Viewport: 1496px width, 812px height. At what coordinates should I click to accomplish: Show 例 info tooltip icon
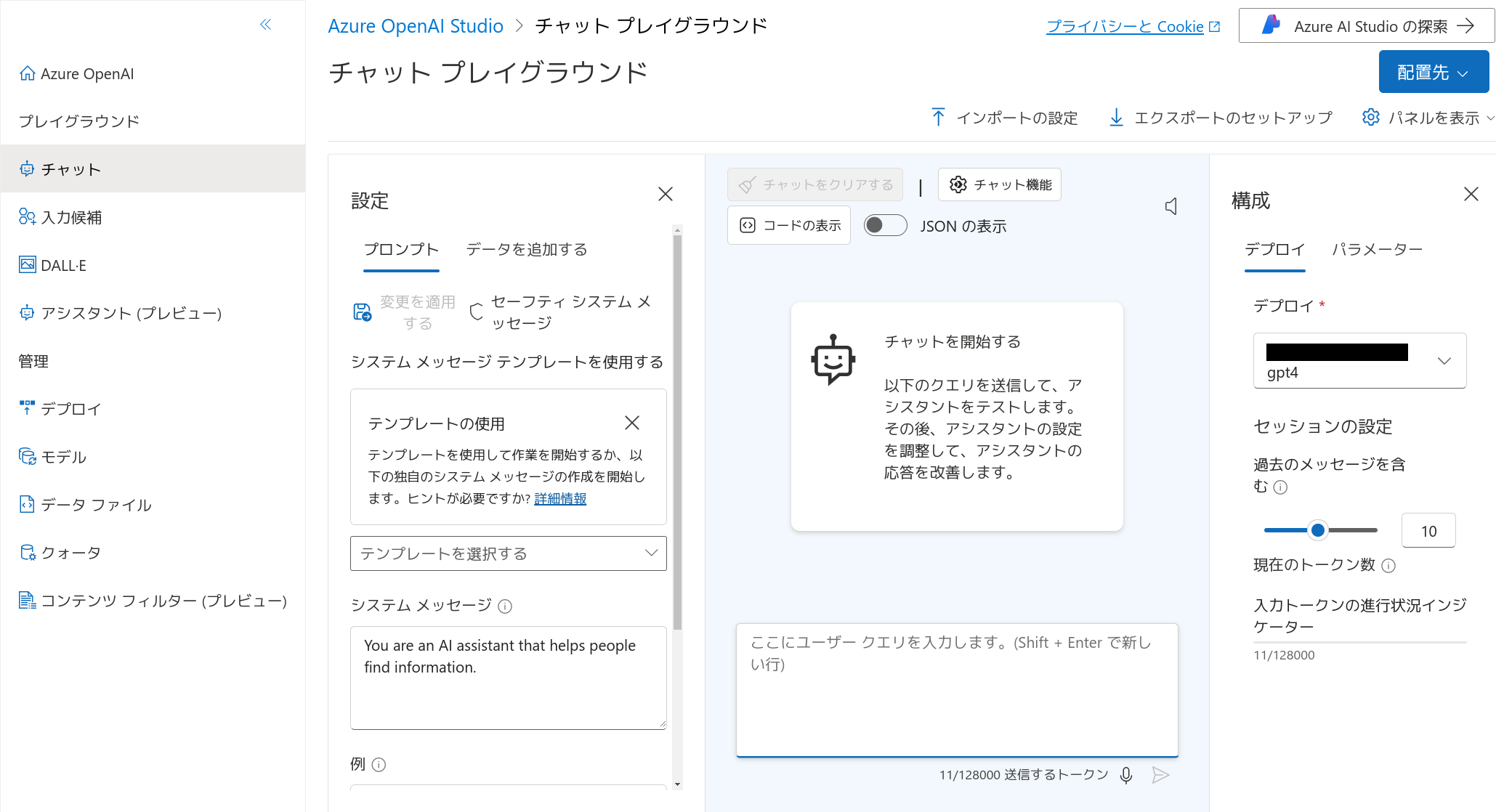(379, 764)
